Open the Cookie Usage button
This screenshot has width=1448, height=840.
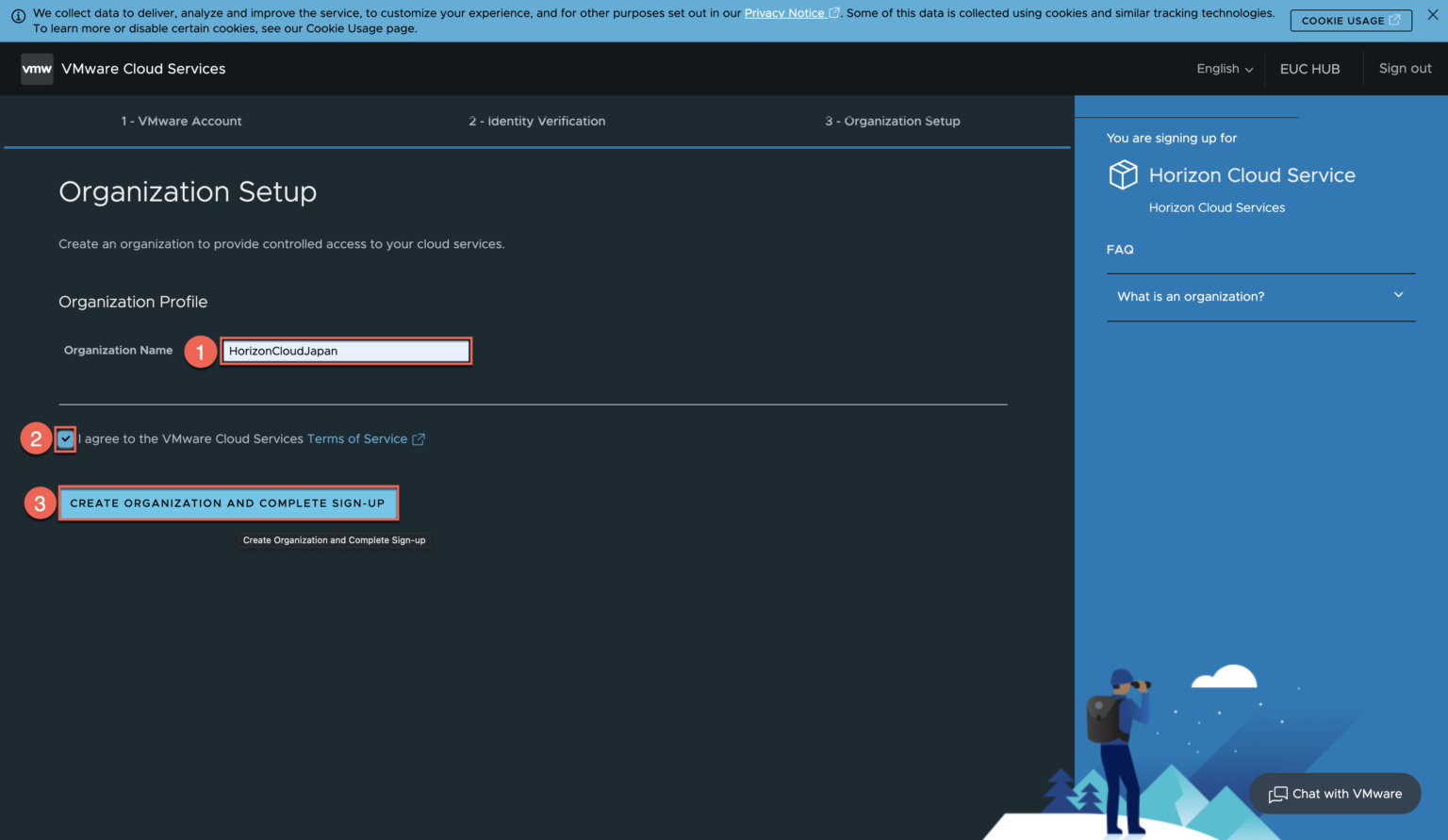1351,20
